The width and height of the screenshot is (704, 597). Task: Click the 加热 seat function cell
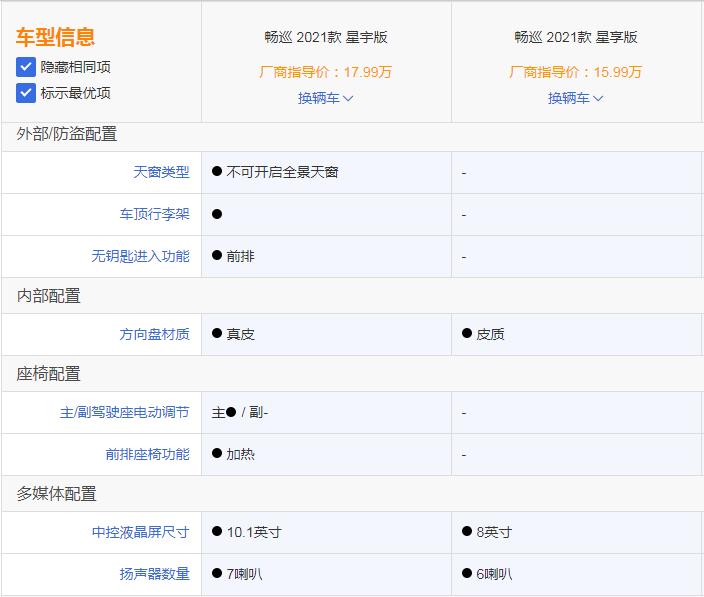coord(326,454)
